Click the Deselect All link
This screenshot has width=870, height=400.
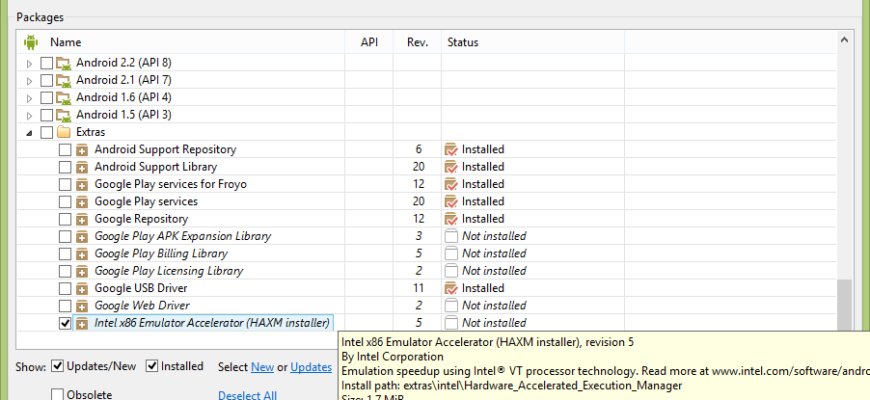coord(247,395)
